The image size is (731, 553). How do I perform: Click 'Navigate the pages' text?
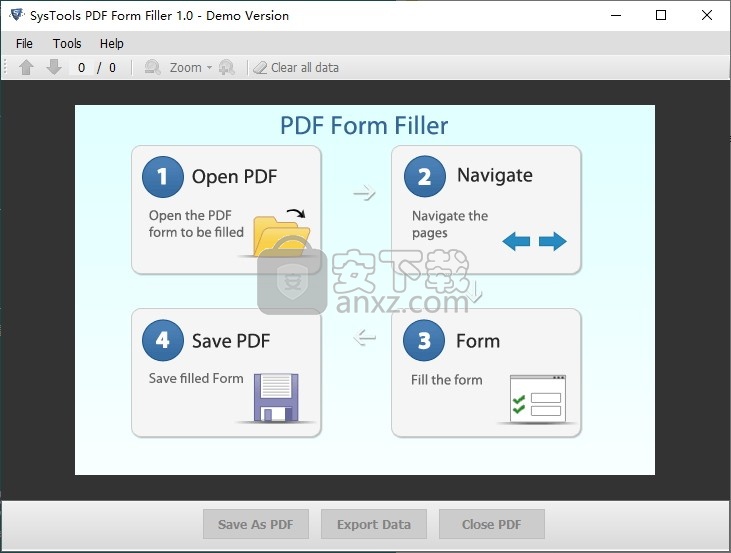click(450, 224)
